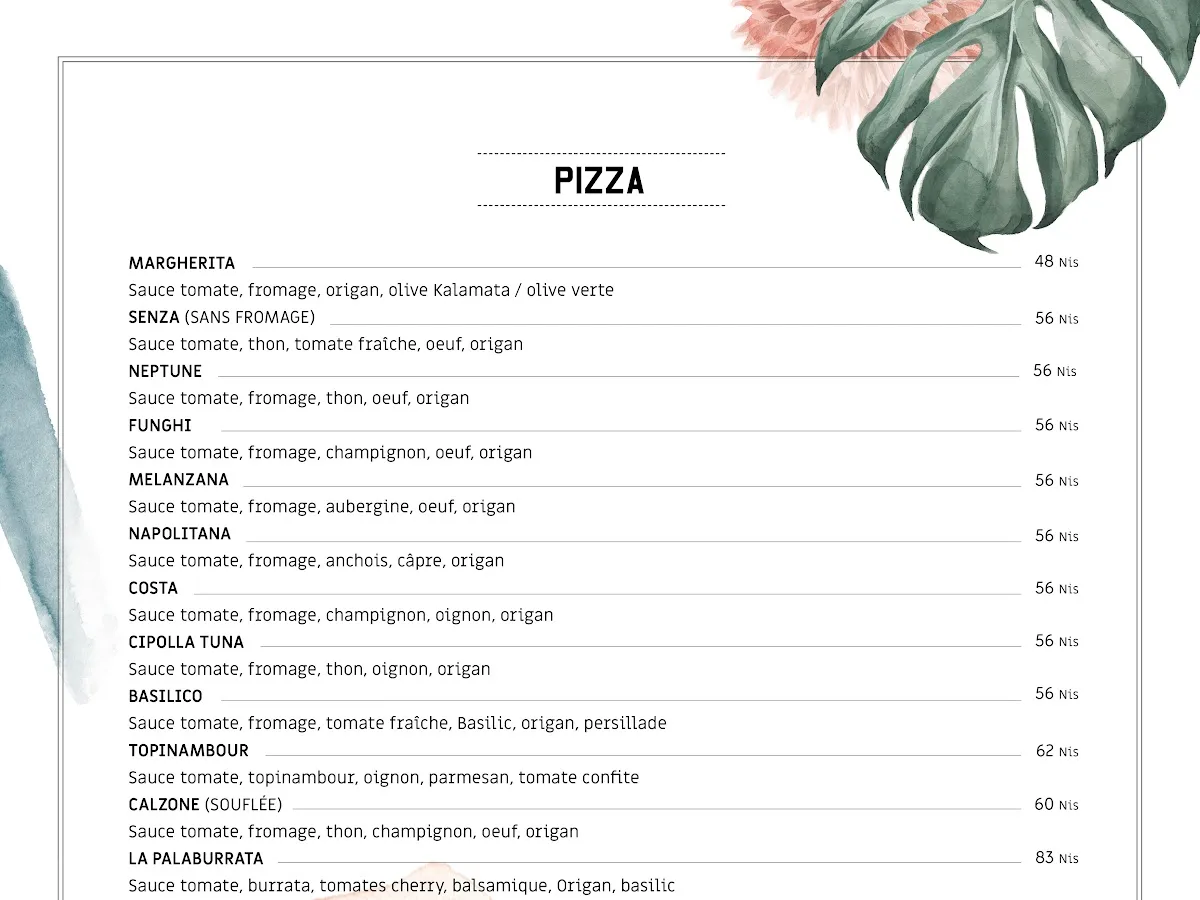Click the Napolitana pizza title
This screenshot has width=1200, height=900.
click(179, 533)
